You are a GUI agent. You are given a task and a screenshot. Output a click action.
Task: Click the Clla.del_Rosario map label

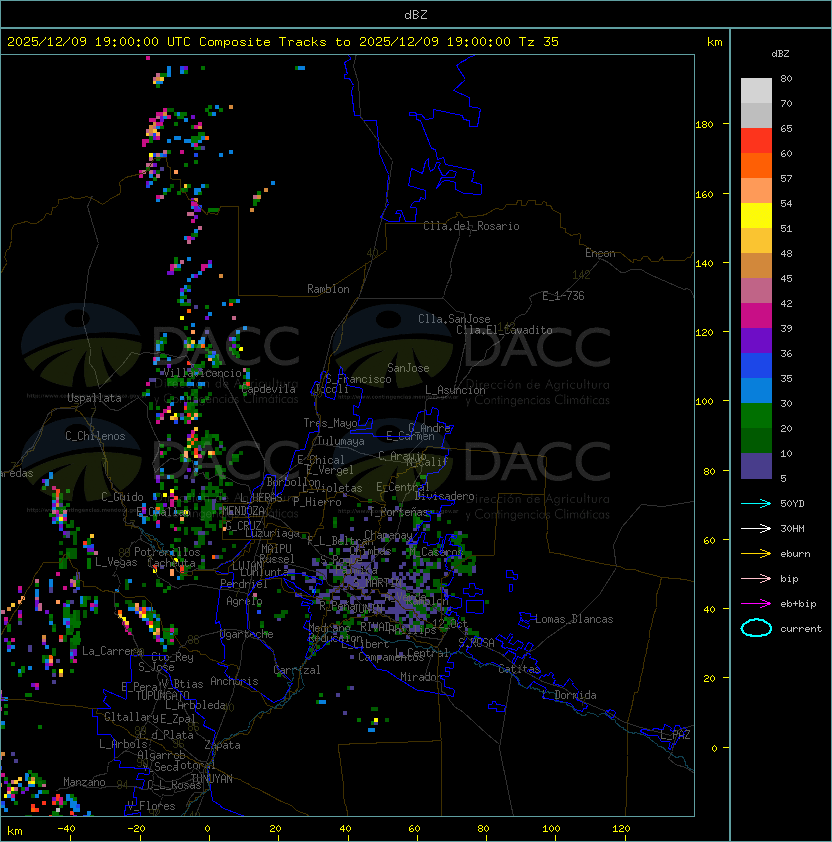click(471, 226)
